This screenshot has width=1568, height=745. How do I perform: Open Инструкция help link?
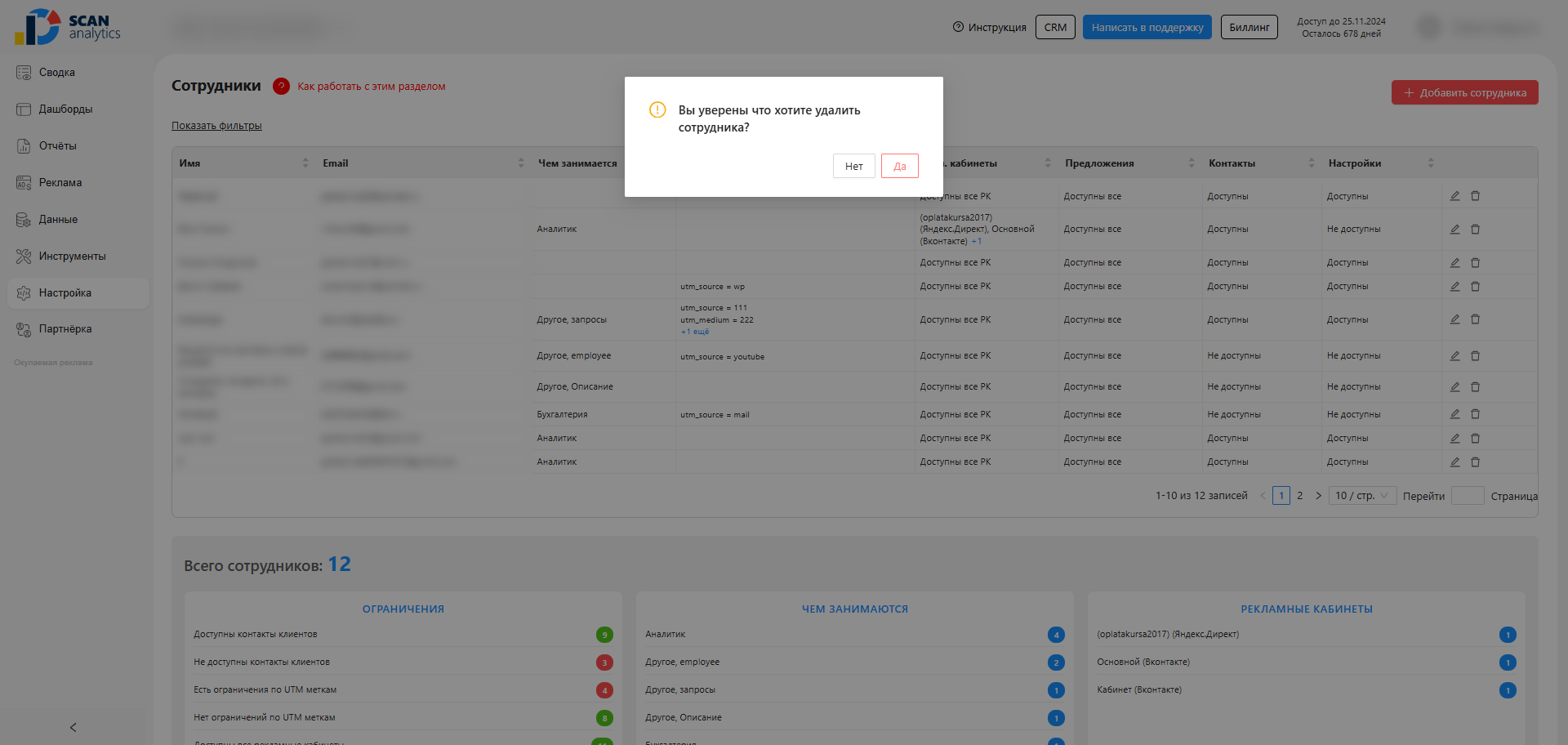tap(989, 27)
